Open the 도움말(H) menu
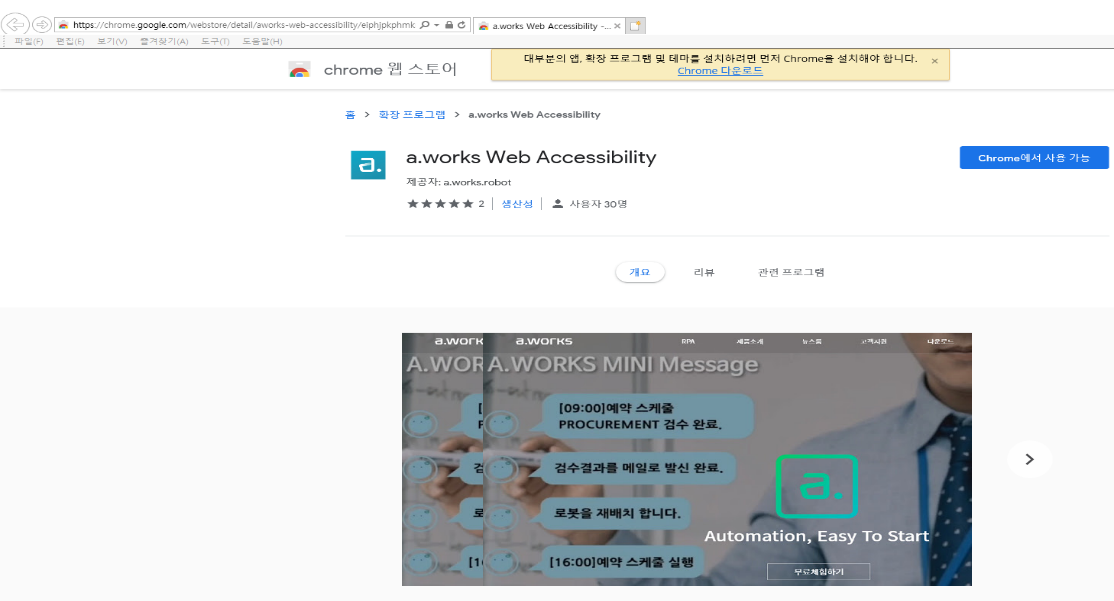The height and width of the screenshot is (601, 1114). tap(262, 41)
